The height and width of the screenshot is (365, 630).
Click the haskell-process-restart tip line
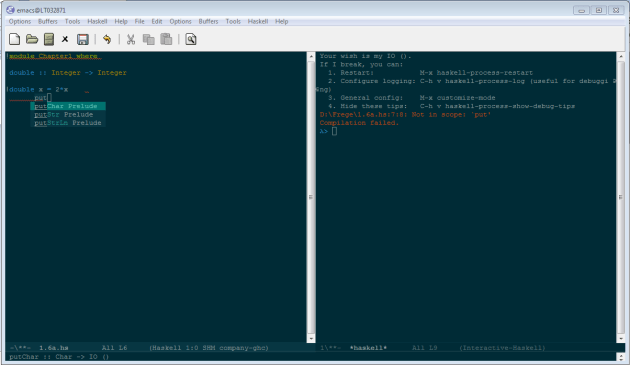click(430, 73)
